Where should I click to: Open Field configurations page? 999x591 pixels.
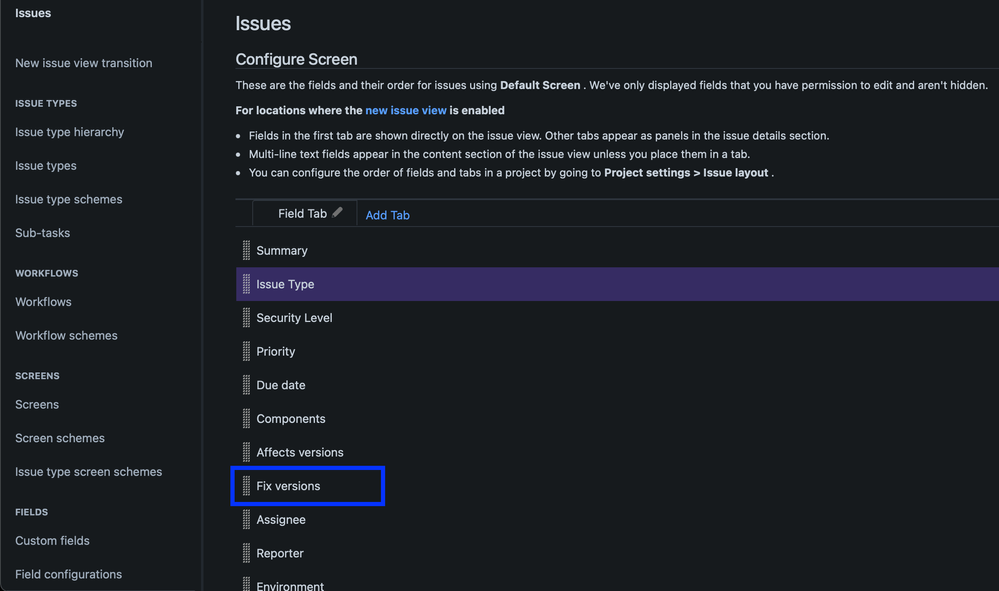coord(66,574)
